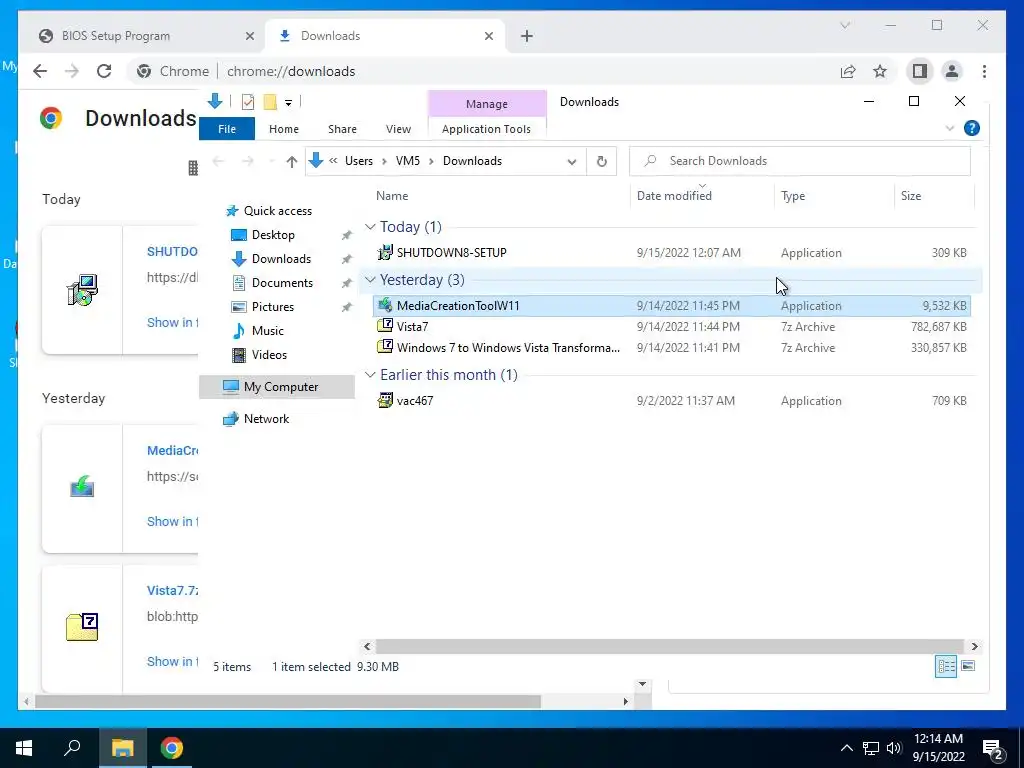Go back in Chrome with back arrow
Screen dimensions: 1024x768
pos(40,71)
